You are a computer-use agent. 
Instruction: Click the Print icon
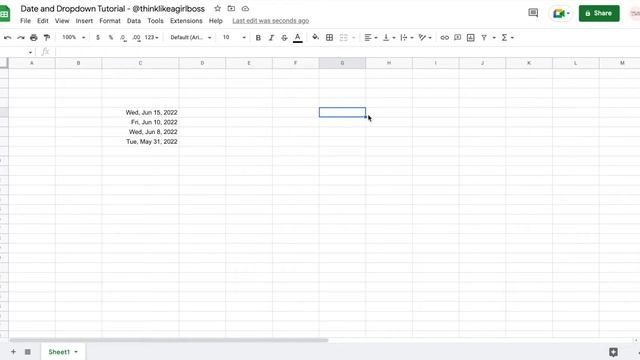(x=34, y=38)
